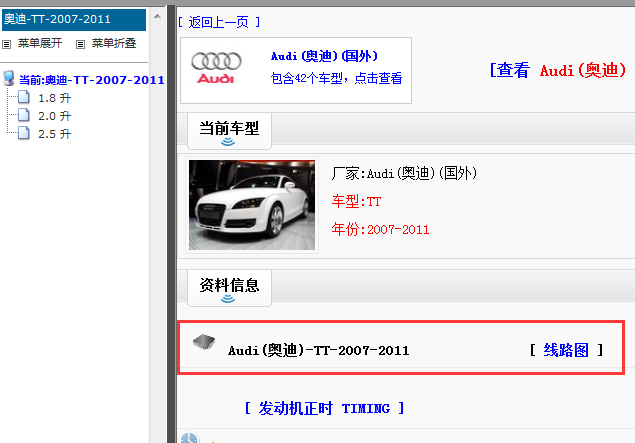This screenshot has width=635, height=443.
Task: Click the gray module icon beside Audi(奥迪)-TT-2007-2011
Action: click(x=204, y=343)
